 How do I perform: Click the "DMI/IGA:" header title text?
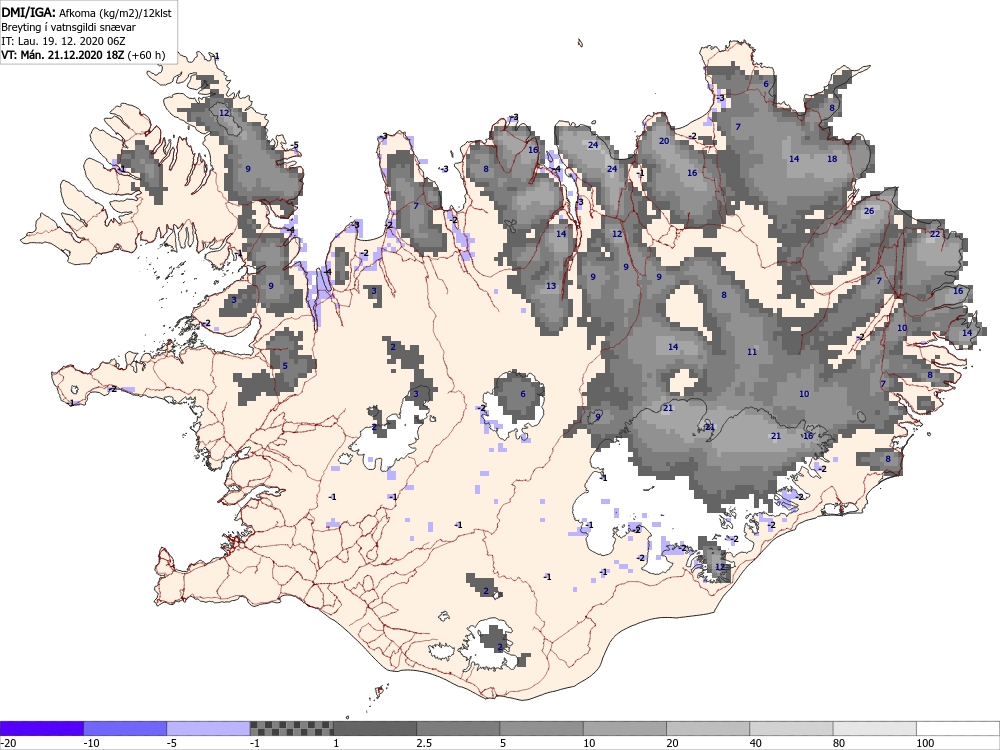28,12
